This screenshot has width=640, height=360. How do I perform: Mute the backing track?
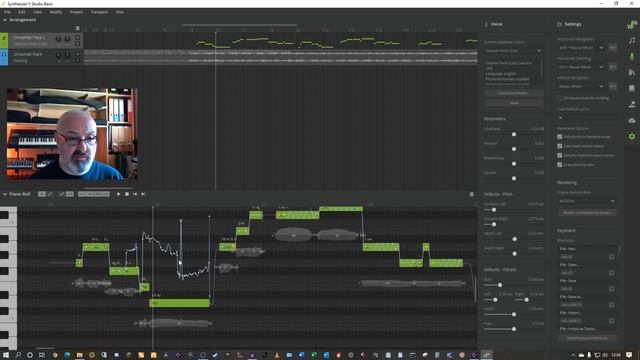tap(78, 54)
